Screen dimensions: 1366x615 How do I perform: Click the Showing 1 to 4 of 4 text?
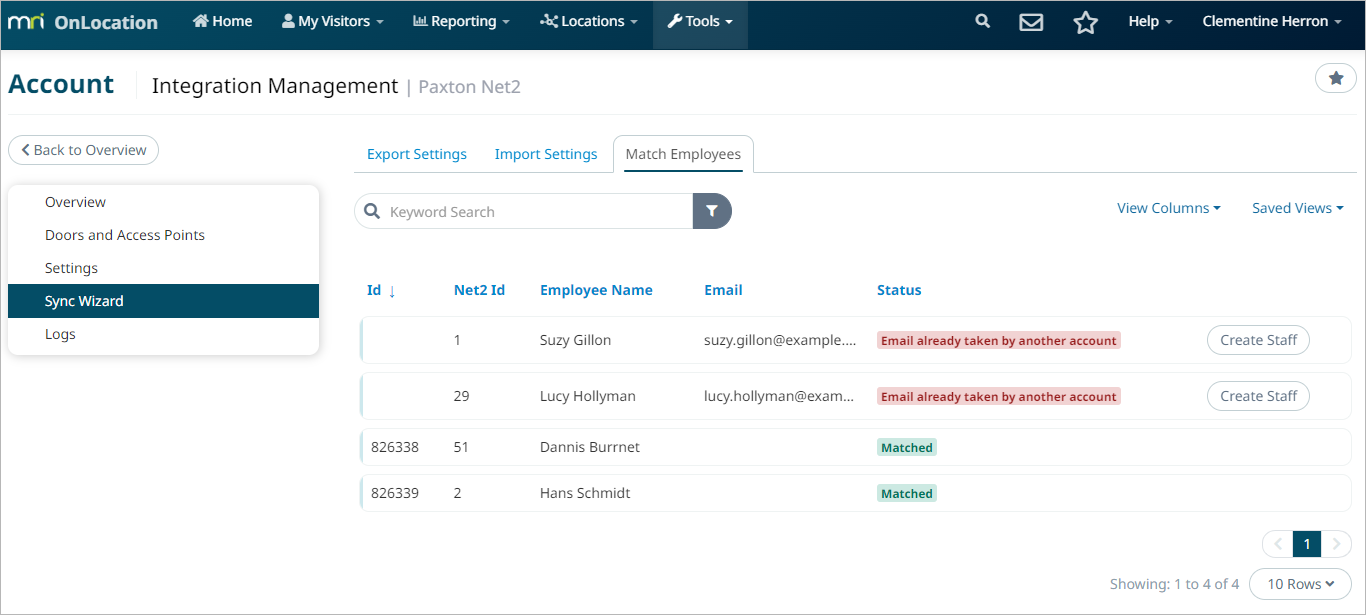point(1174,584)
